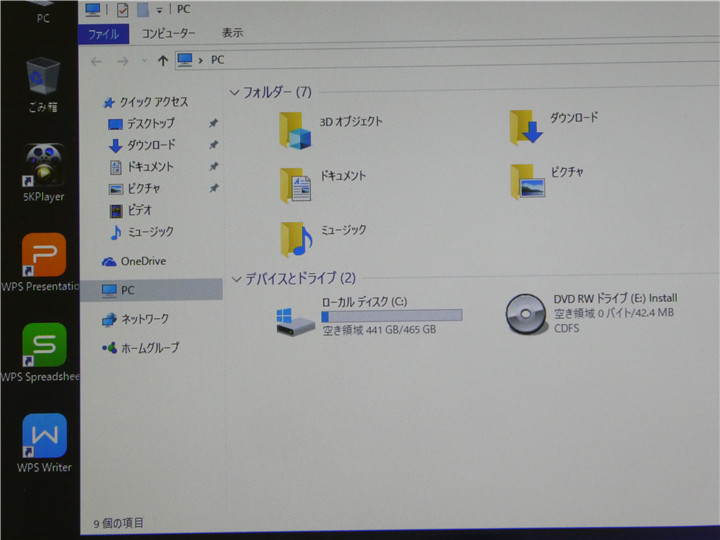Viewport: 720px width, 540px height.
Task: Select ビデオ in the sidebar
Action: pyautogui.click(x=130, y=210)
